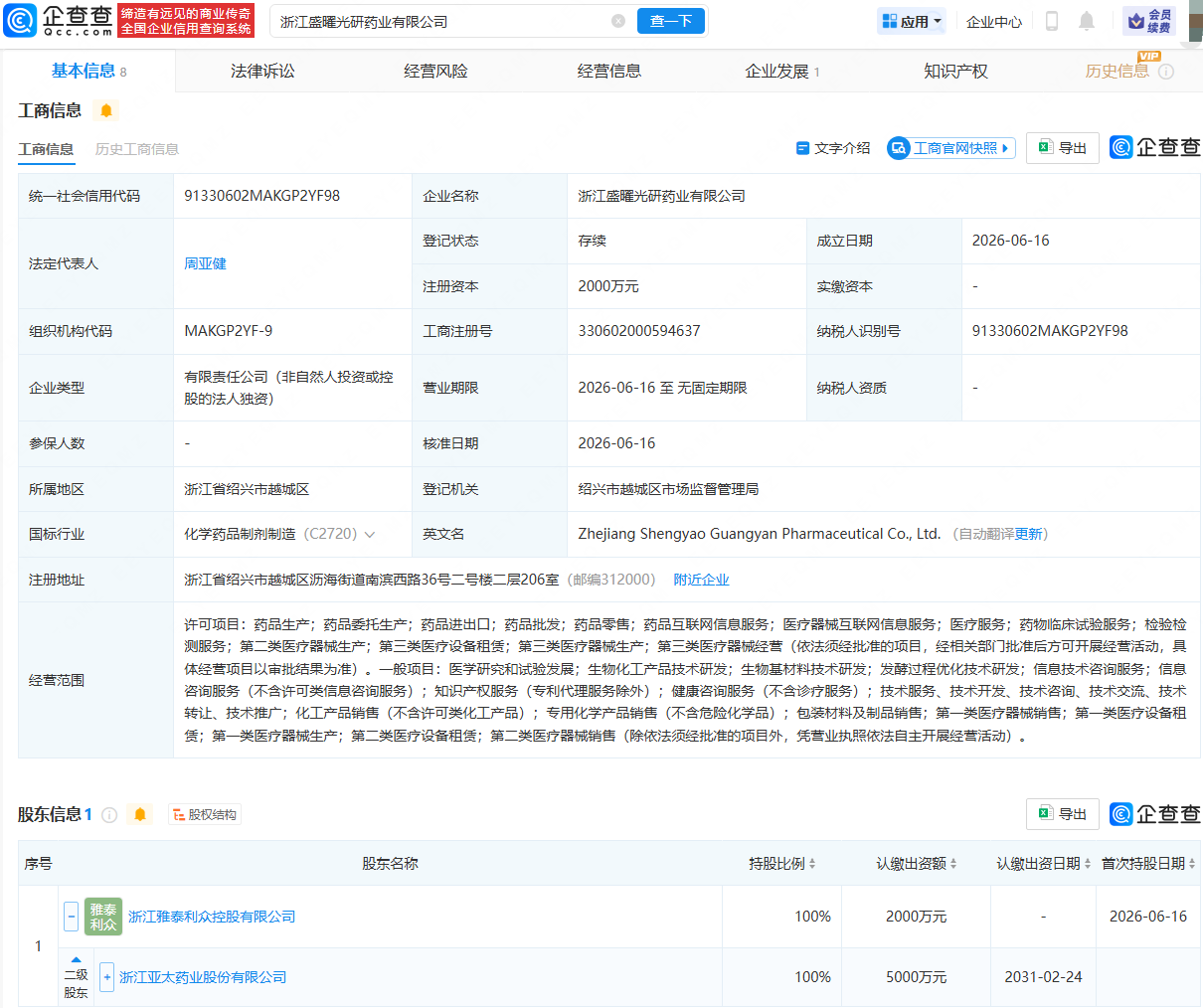
Task: Click the 文字介绍 icon button
Action: coord(832,148)
